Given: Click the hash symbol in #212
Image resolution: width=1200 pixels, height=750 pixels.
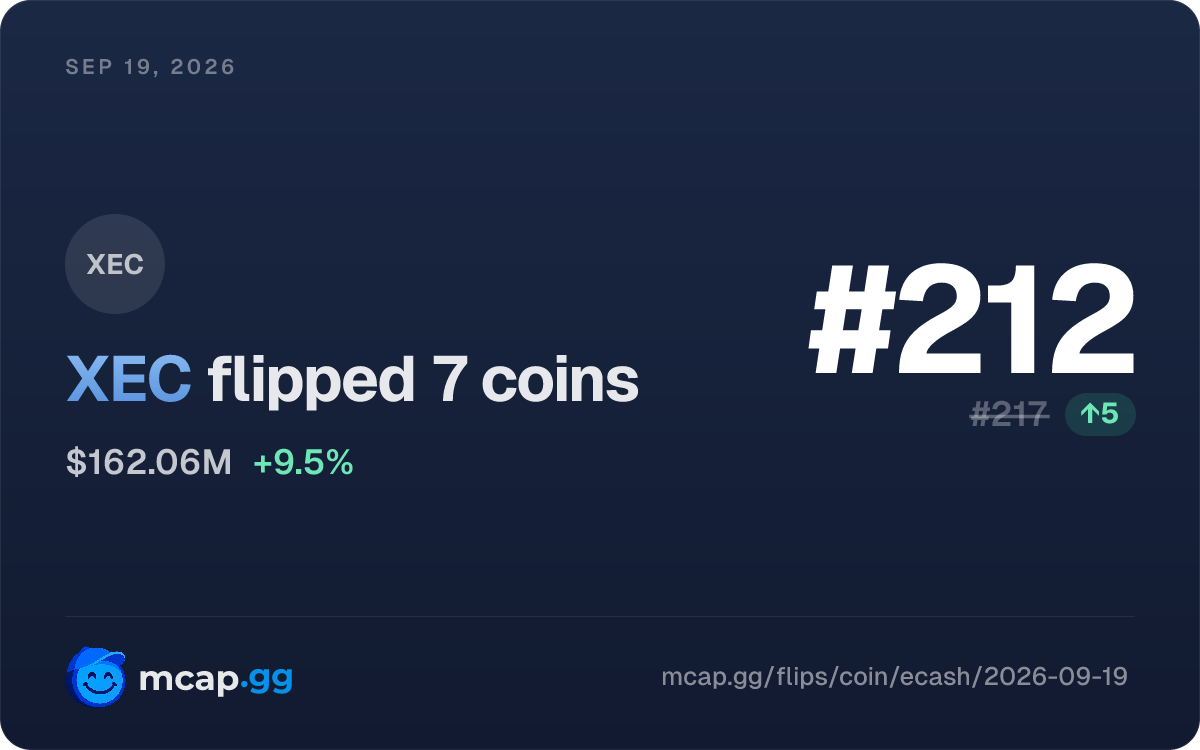Looking at the screenshot, I should pos(848,320).
